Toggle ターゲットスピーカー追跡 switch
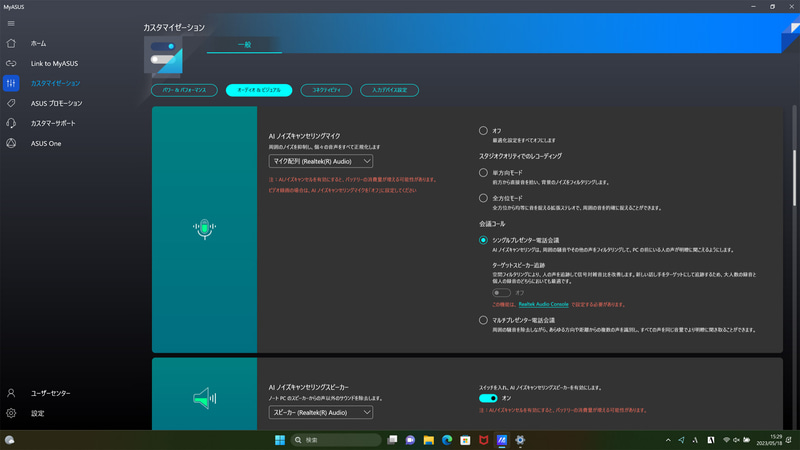The height and width of the screenshot is (450, 800). pyautogui.click(x=501, y=293)
